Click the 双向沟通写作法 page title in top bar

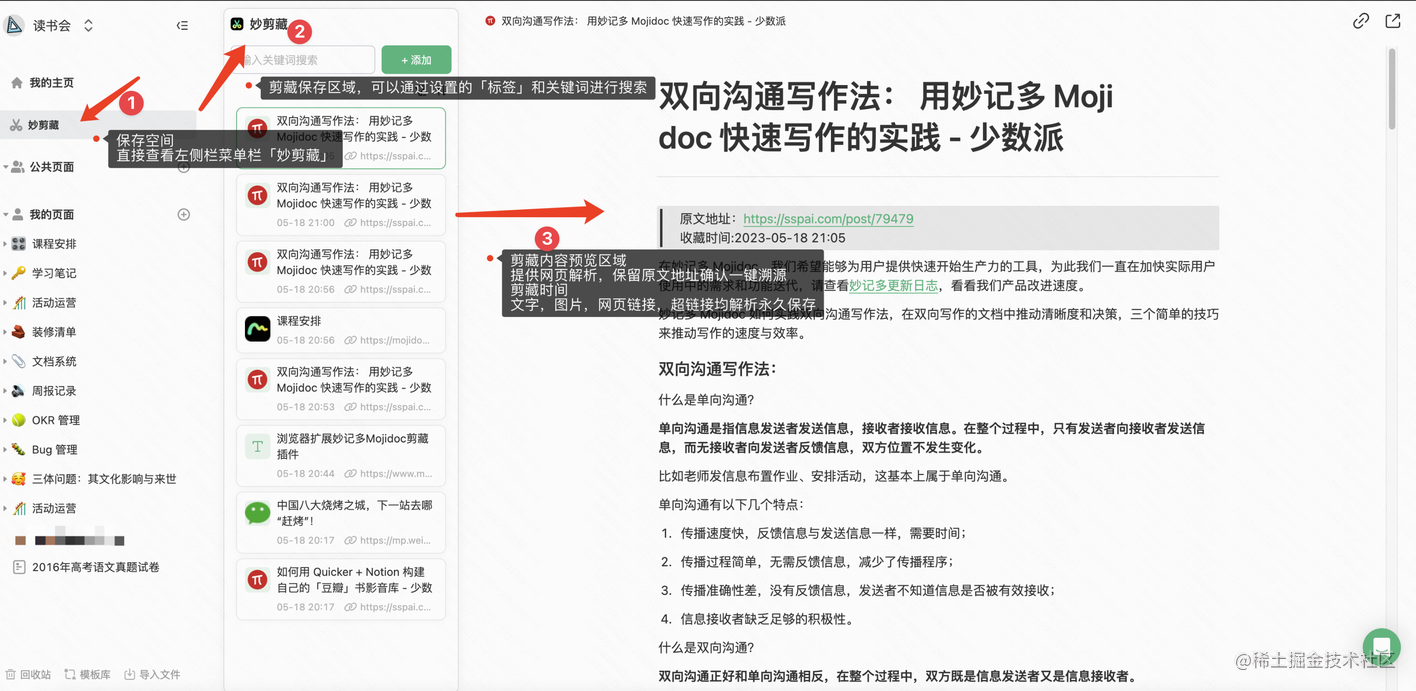point(643,21)
